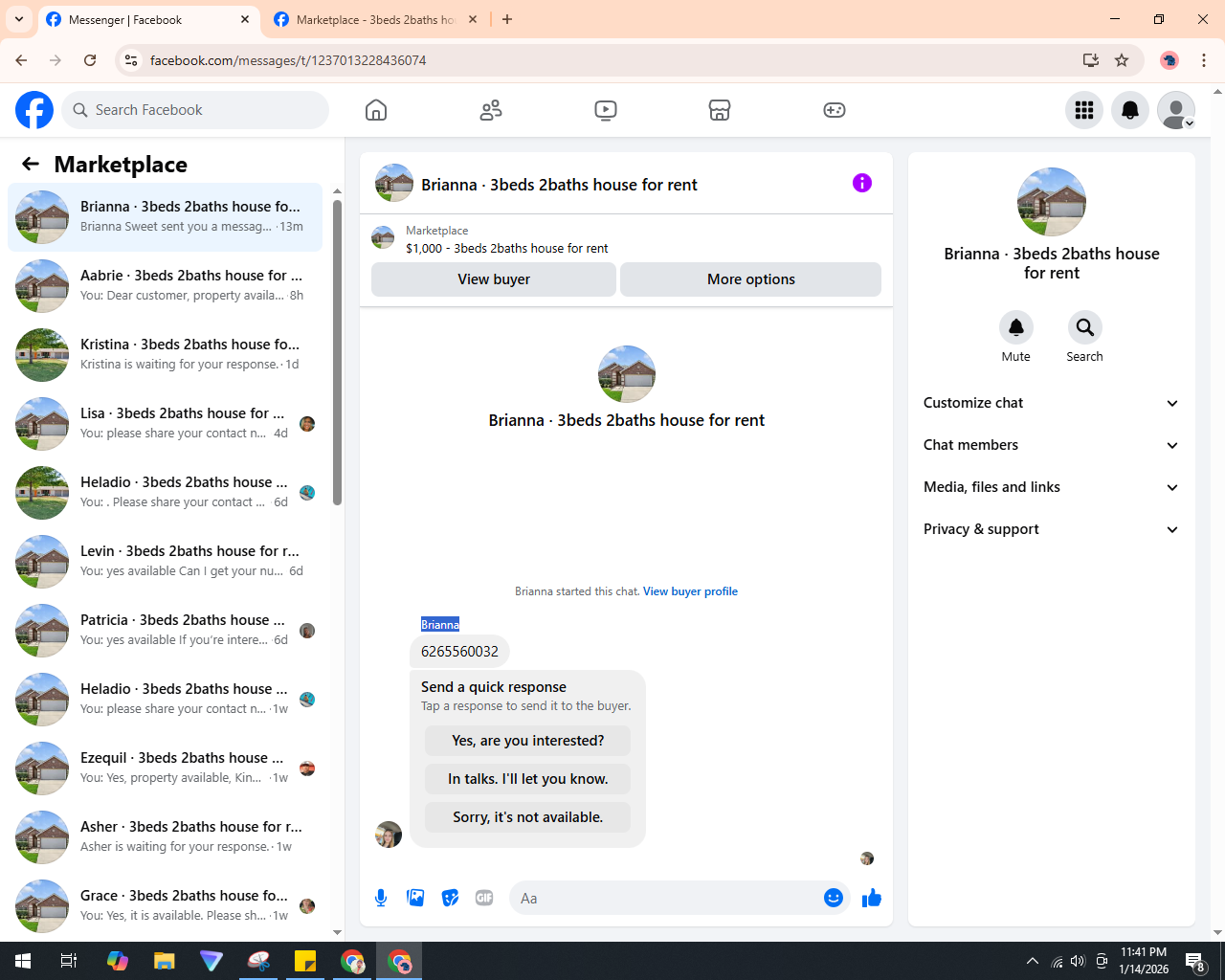Send a thumbs-up like
1225x980 pixels.
(x=872, y=898)
